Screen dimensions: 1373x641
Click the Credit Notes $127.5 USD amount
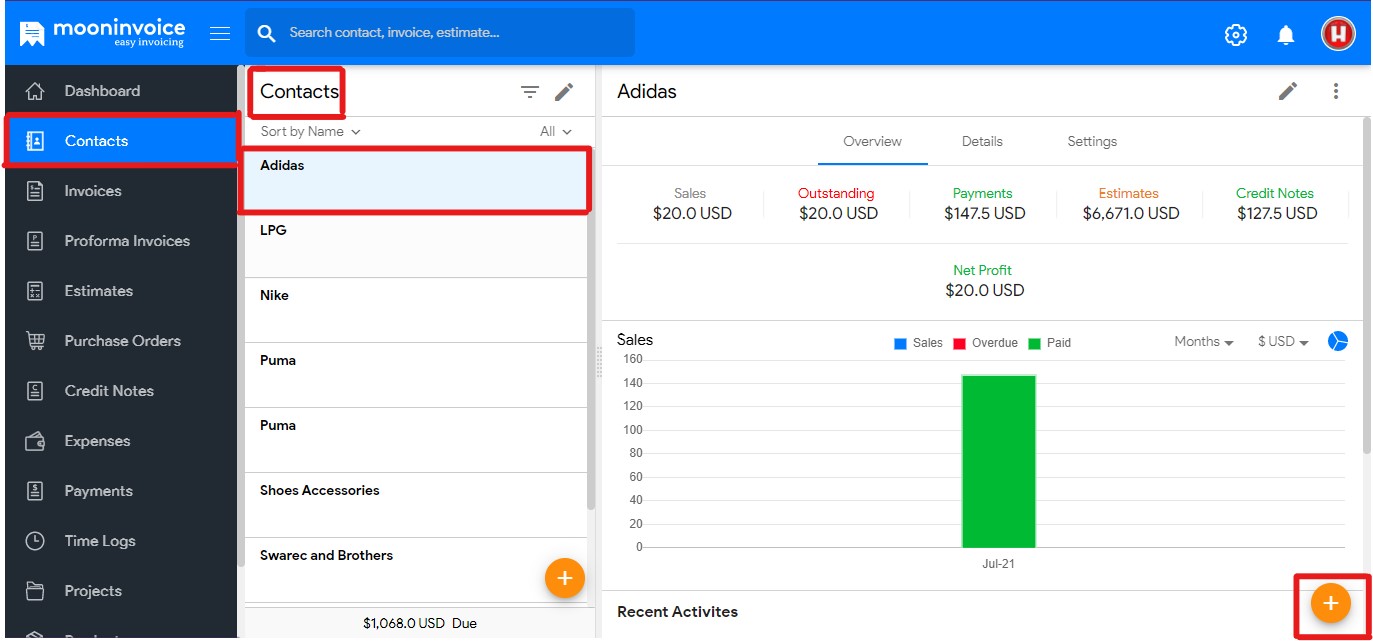[1277, 213]
